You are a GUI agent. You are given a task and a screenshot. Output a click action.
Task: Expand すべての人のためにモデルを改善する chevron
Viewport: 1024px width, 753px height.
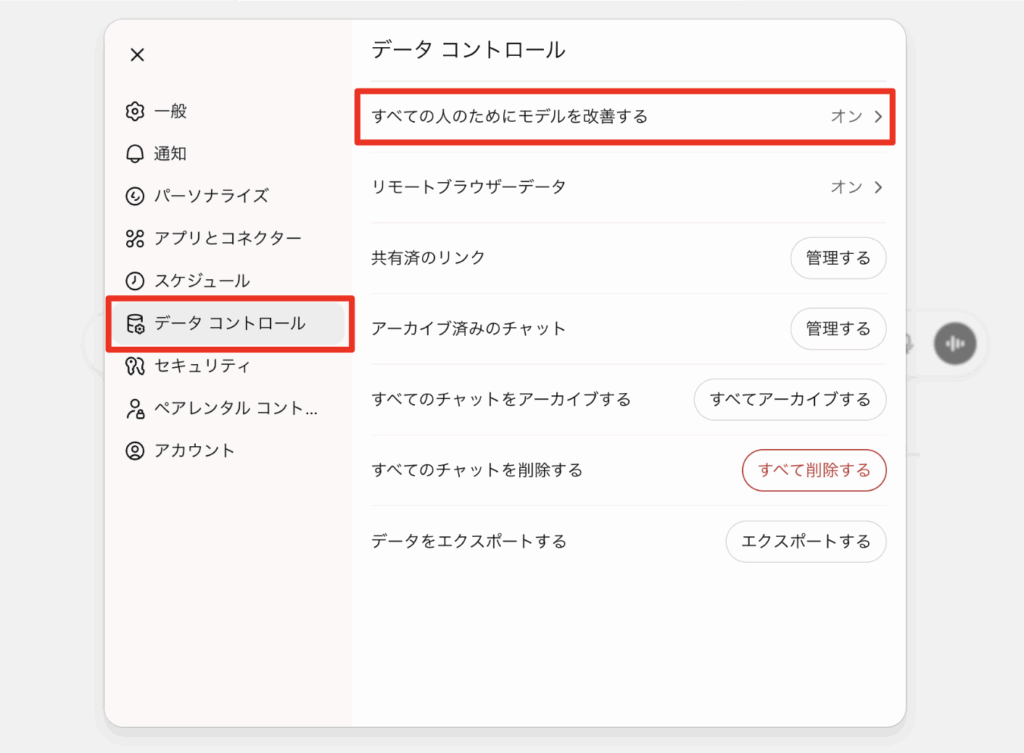click(x=878, y=116)
